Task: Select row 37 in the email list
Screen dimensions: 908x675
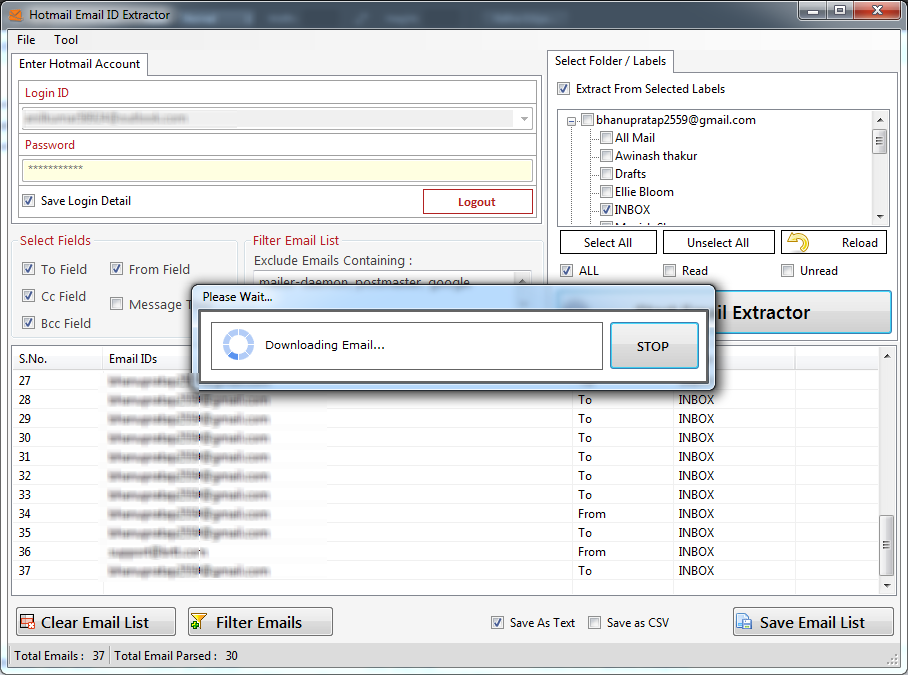Action: 445,571
